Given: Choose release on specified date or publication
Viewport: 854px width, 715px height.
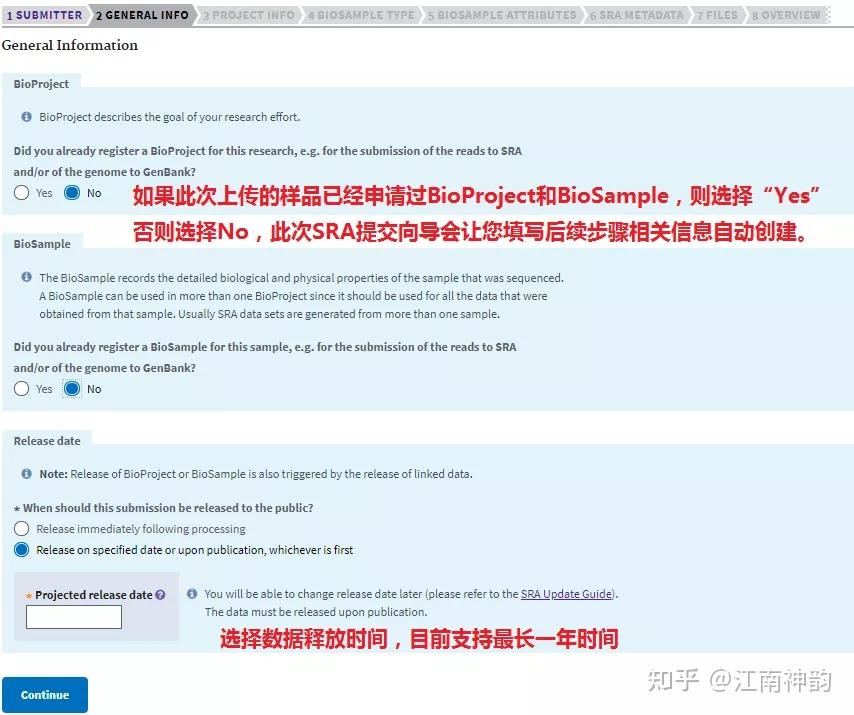Looking at the screenshot, I should [x=21, y=549].
